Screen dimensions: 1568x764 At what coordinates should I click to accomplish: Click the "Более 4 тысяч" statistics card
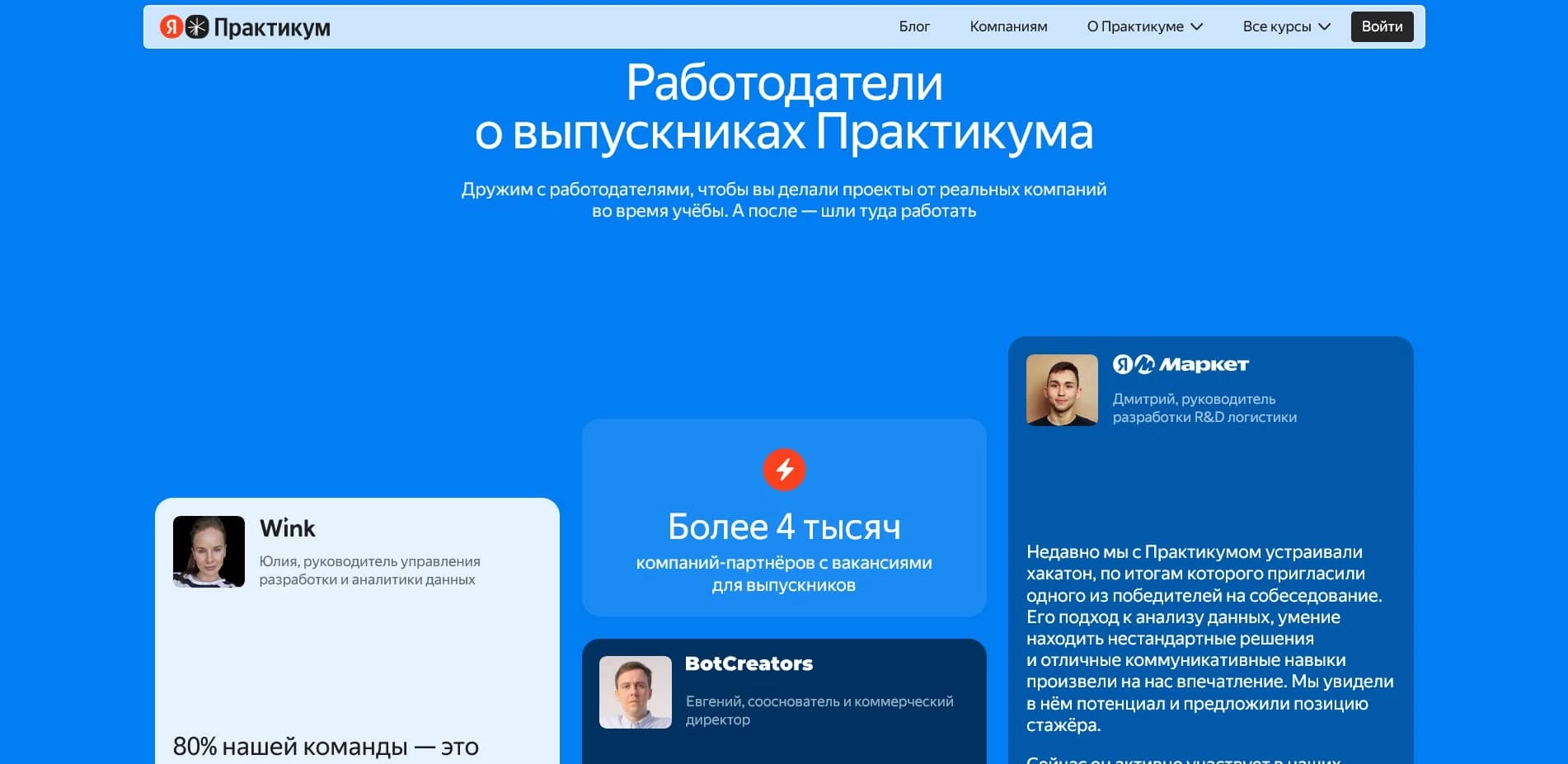coord(784,518)
